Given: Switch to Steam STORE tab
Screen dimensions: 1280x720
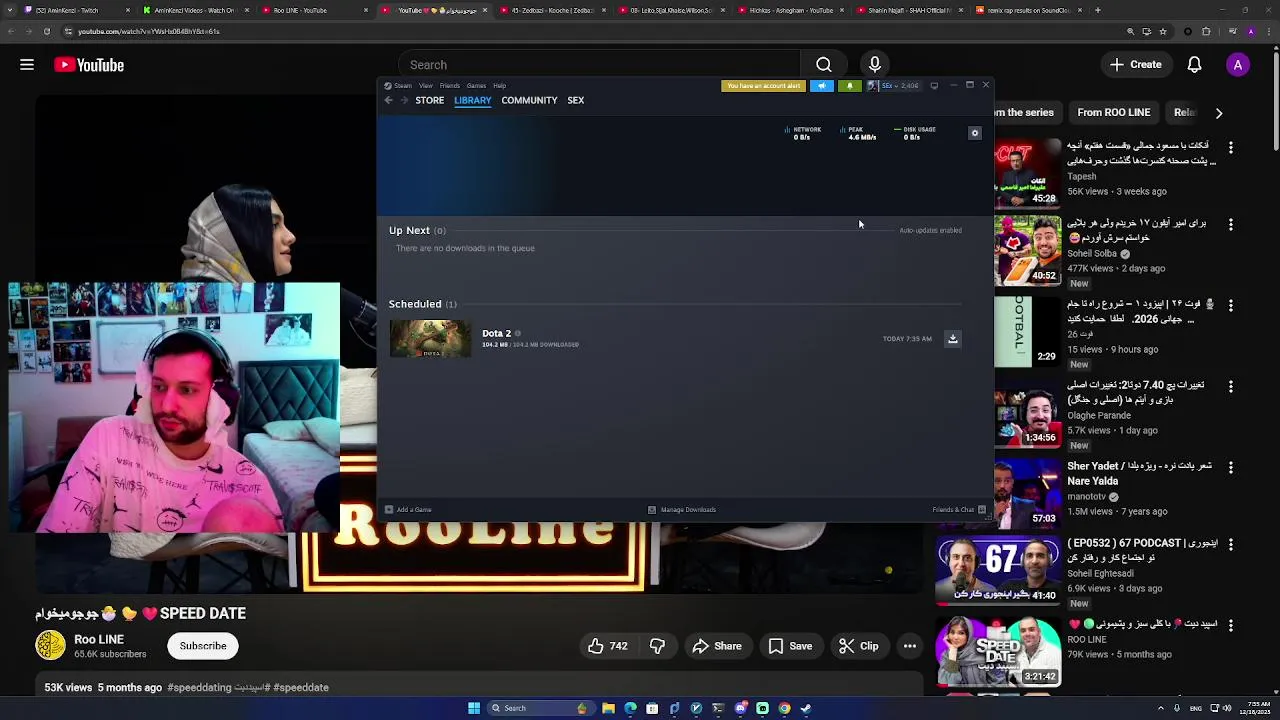Looking at the screenshot, I should pyautogui.click(x=430, y=100).
